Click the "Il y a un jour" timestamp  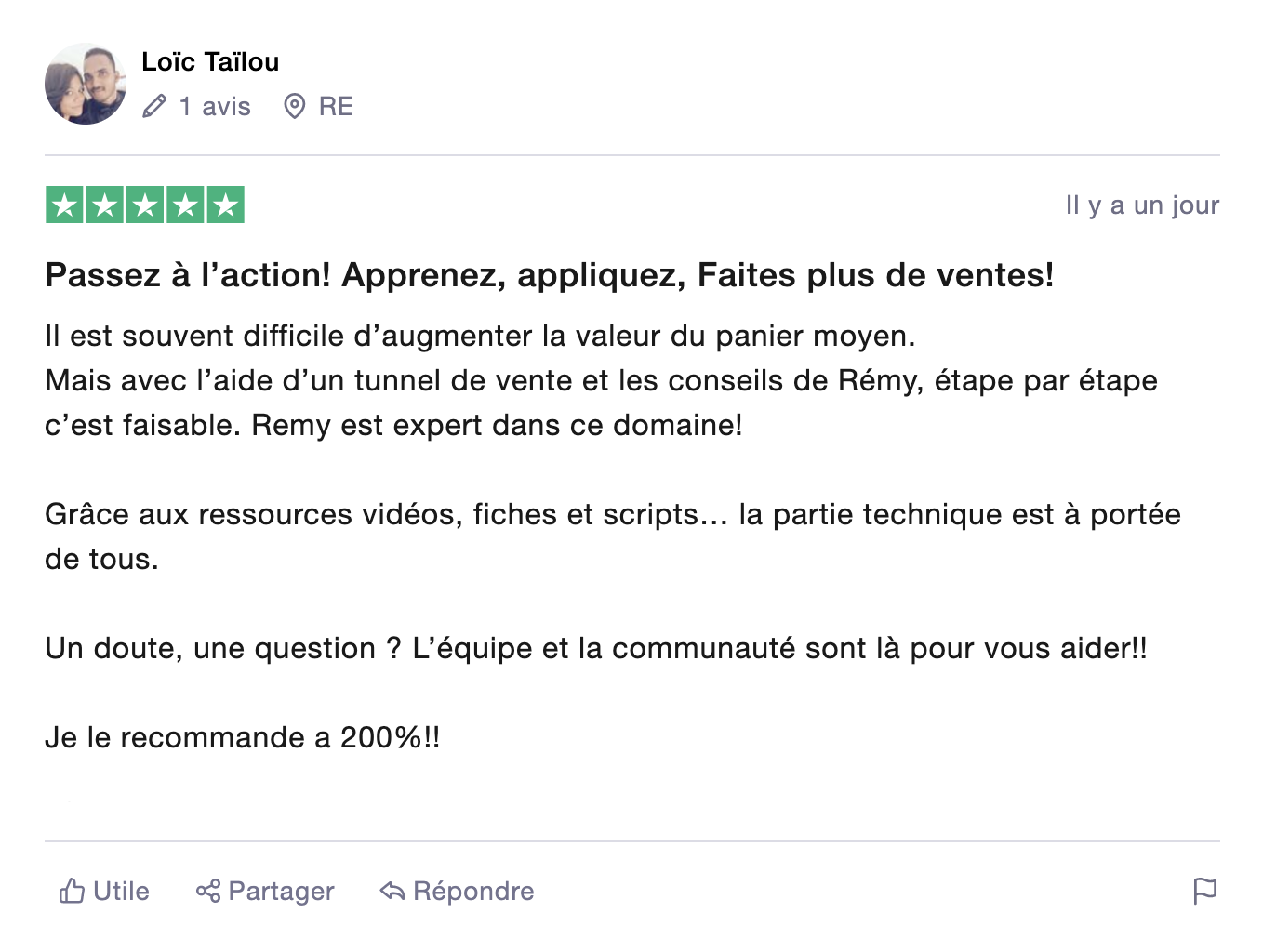click(1142, 205)
